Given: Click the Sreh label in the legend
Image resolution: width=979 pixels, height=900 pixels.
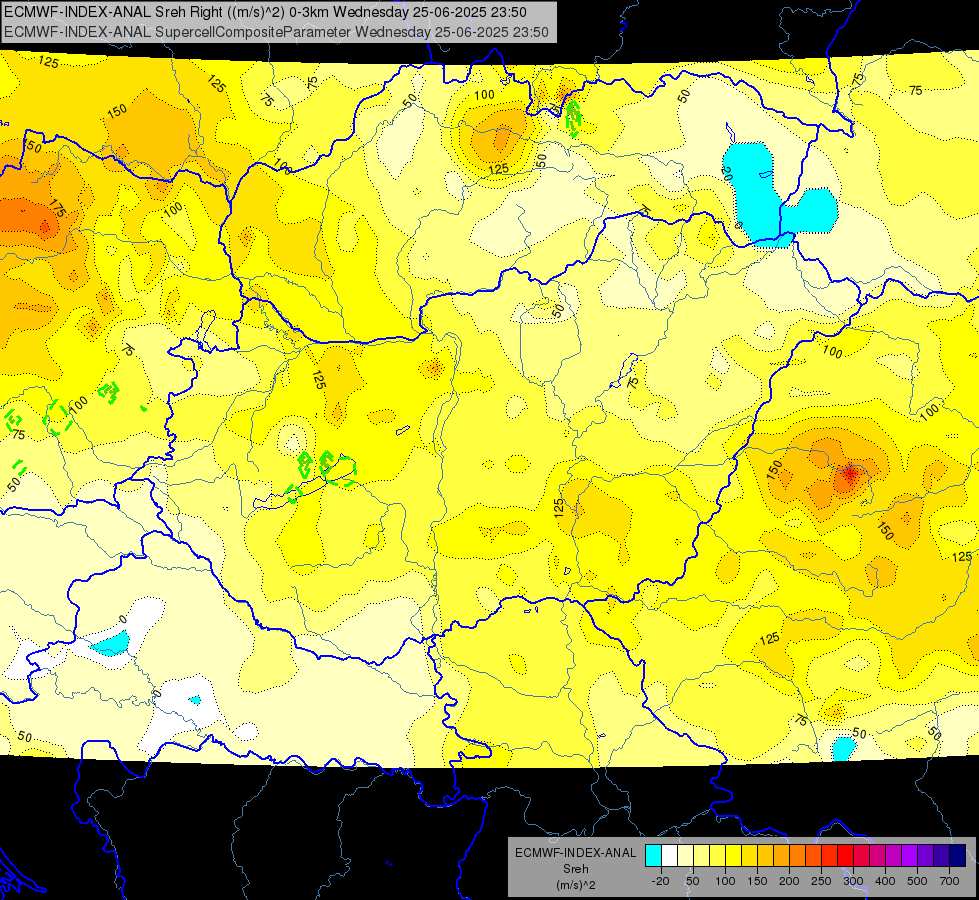Looking at the screenshot, I should pyautogui.click(x=576, y=869).
